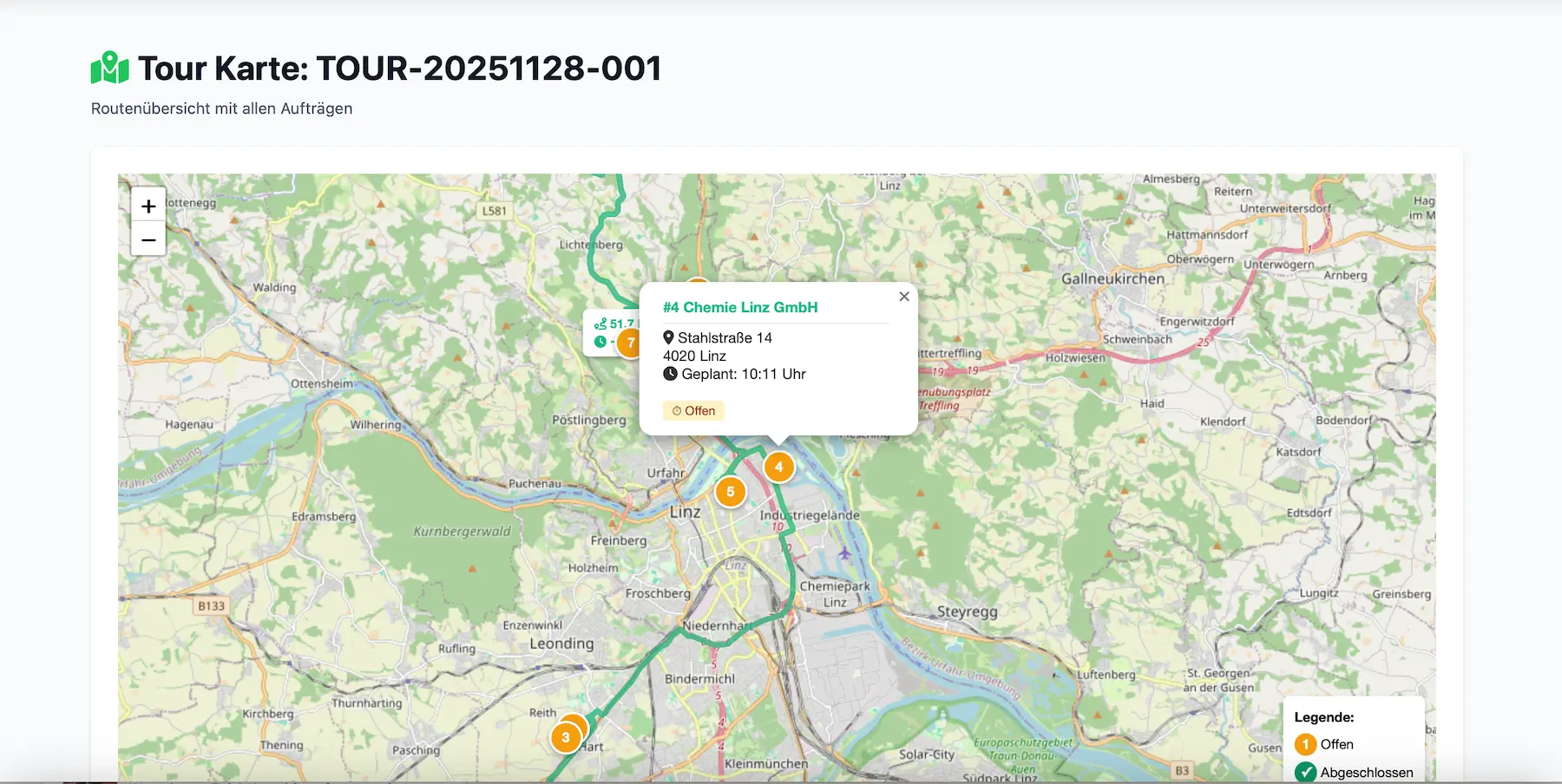The width and height of the screenshot is (1562, 784).
Task: Click the clock icon next to Geplant time
Action: coord(669,374)
